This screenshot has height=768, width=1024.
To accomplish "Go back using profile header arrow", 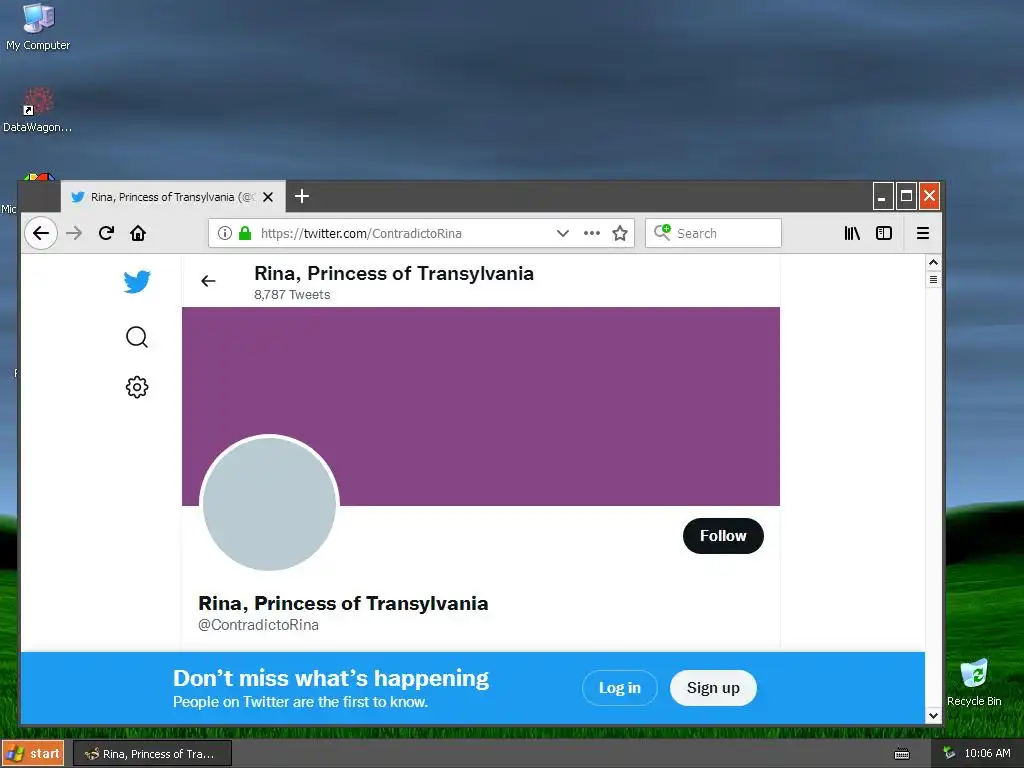I will (x=208, y=281).
